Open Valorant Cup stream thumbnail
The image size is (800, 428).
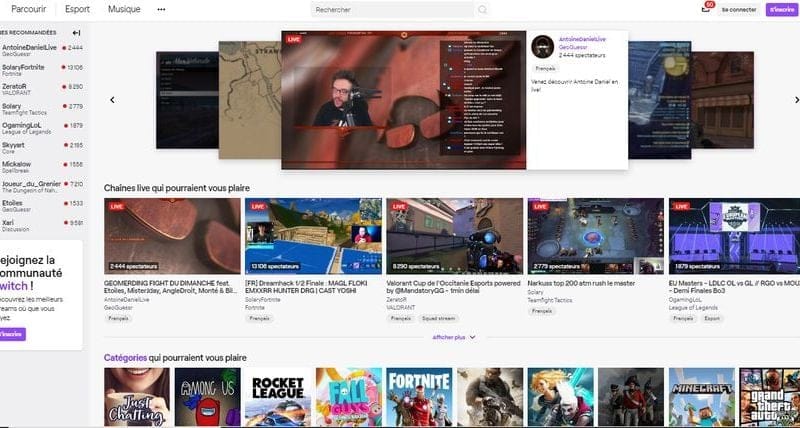click(455, 236)
